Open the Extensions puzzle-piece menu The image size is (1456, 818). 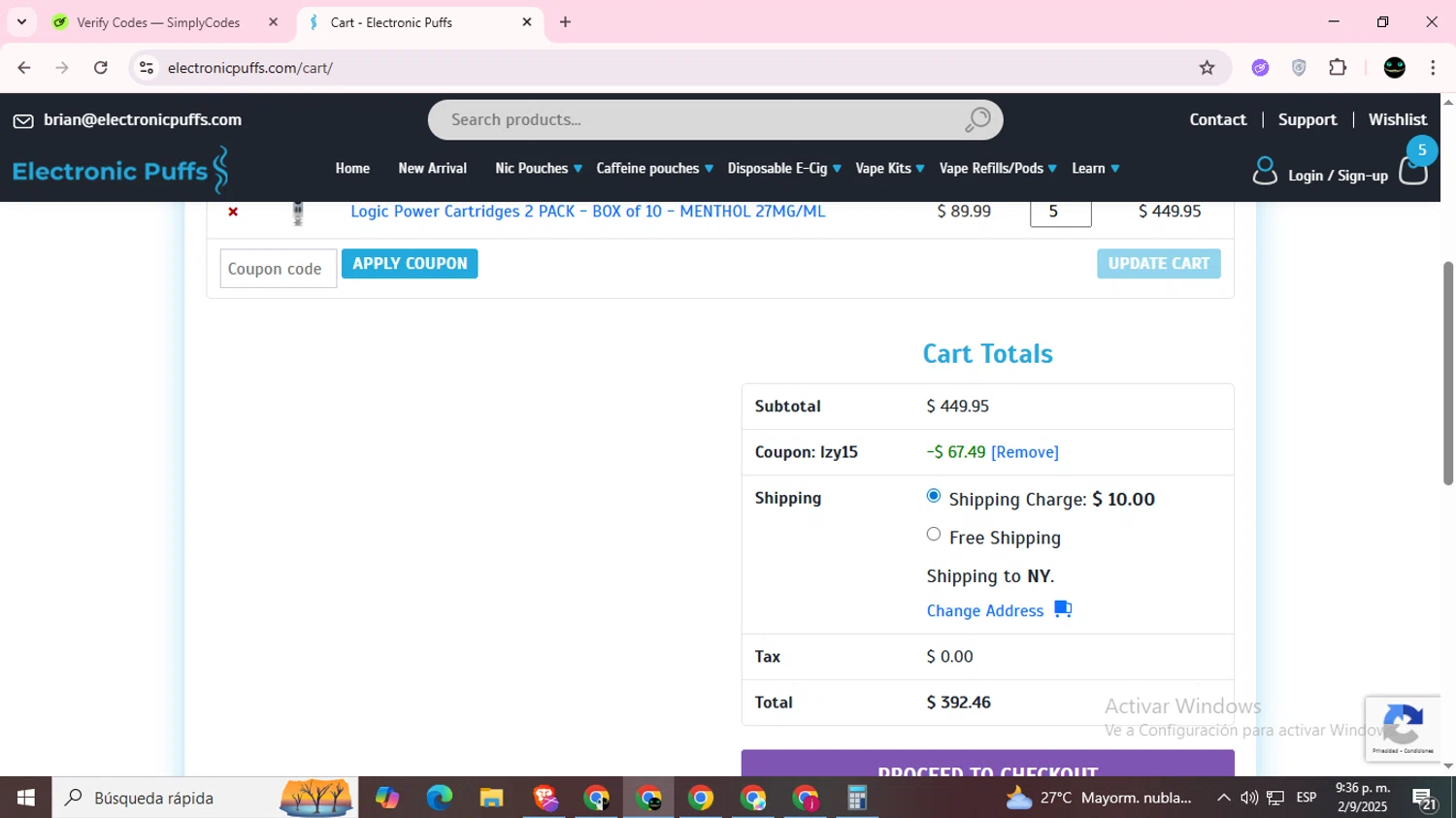1338,68
